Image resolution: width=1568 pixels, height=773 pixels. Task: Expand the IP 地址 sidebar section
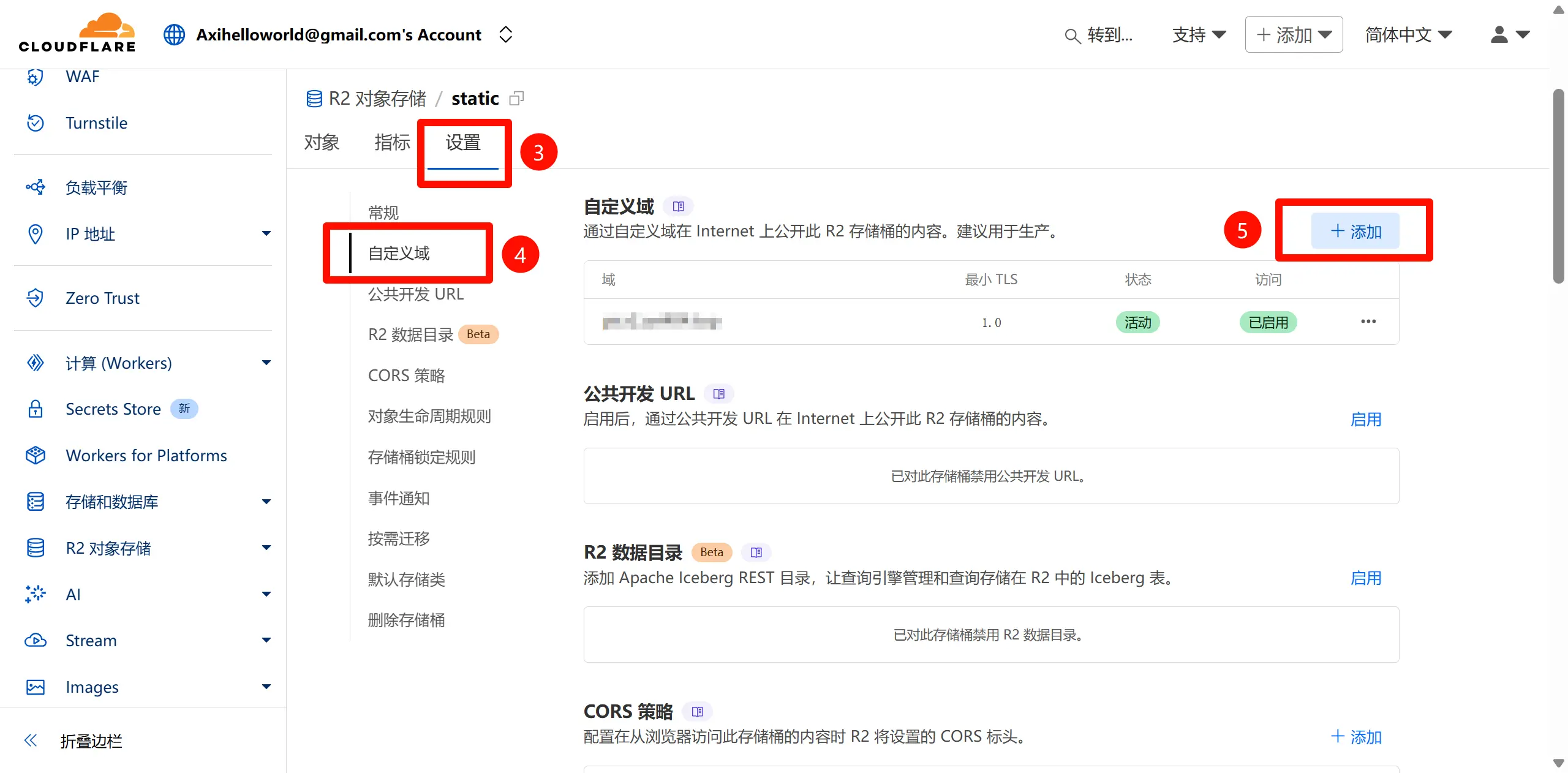266,233
